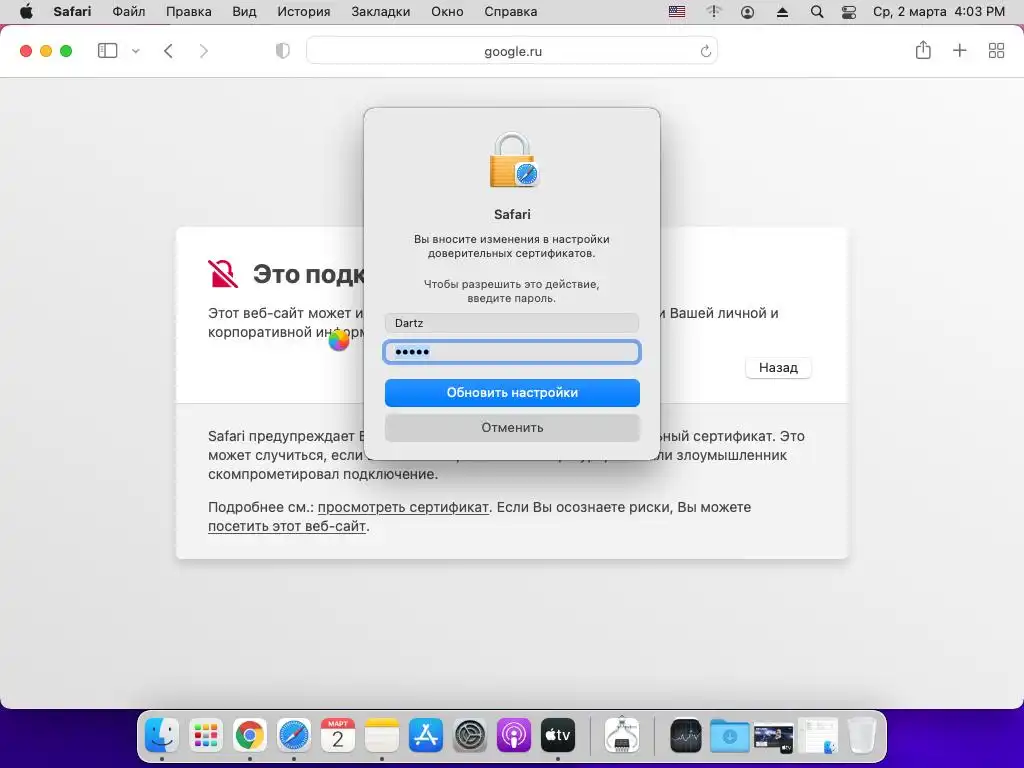Open System Preferences in the Dock
Image resolution: width=1024 pixels, height=768 pixels.
pos(470,735)
